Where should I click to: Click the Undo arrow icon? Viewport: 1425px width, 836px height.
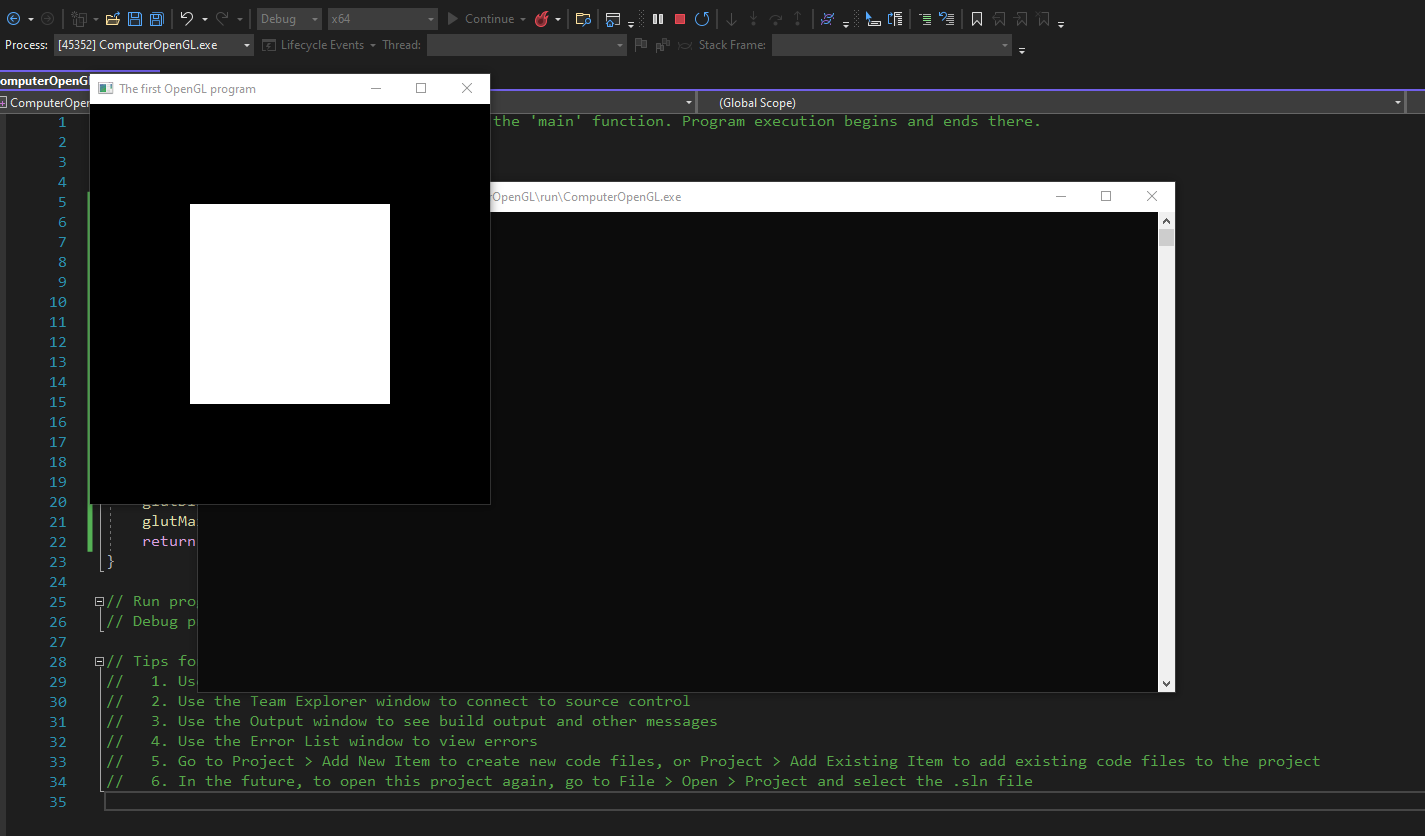coord(187,19)
